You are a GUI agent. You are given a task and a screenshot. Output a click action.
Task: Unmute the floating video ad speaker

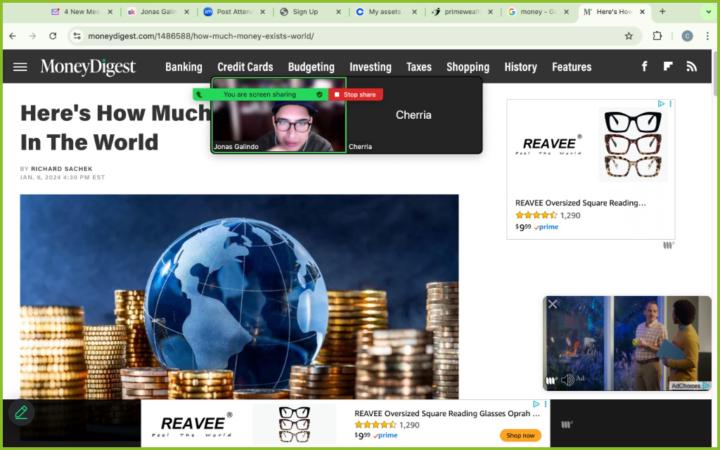pos(568,380)
